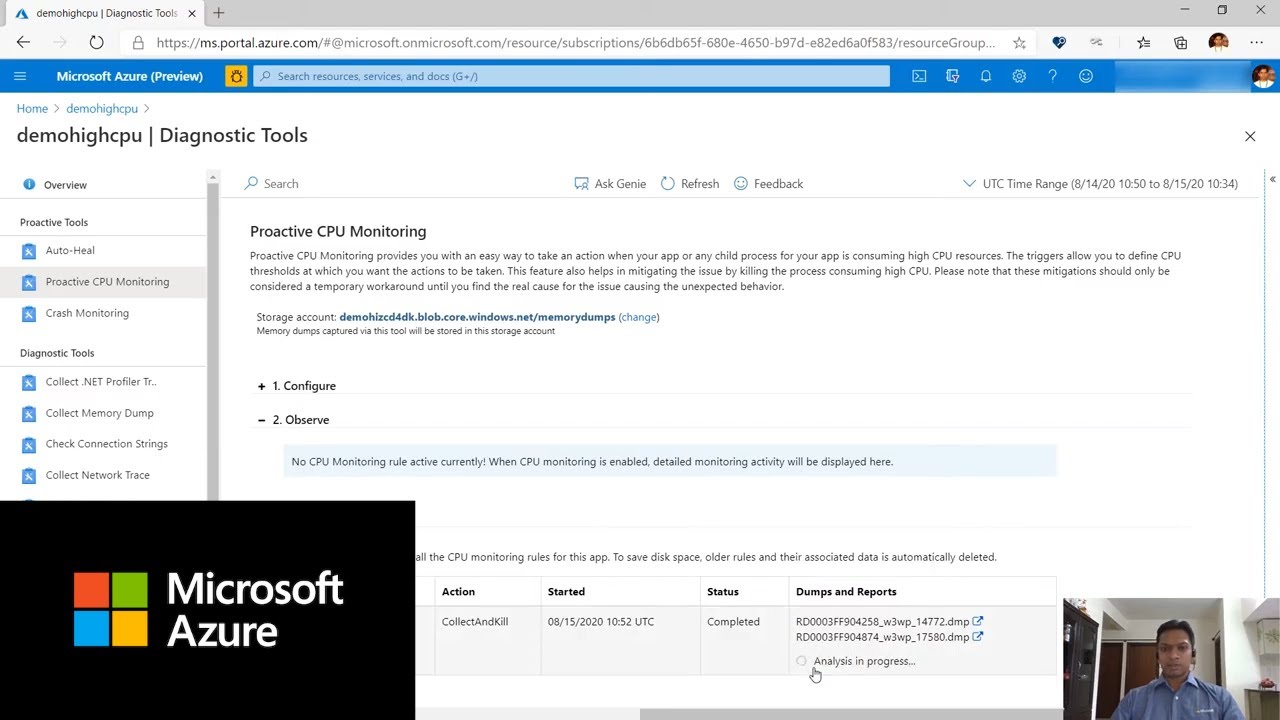
Task: Open the portal settings gear icon
Action: [1019, 76]
